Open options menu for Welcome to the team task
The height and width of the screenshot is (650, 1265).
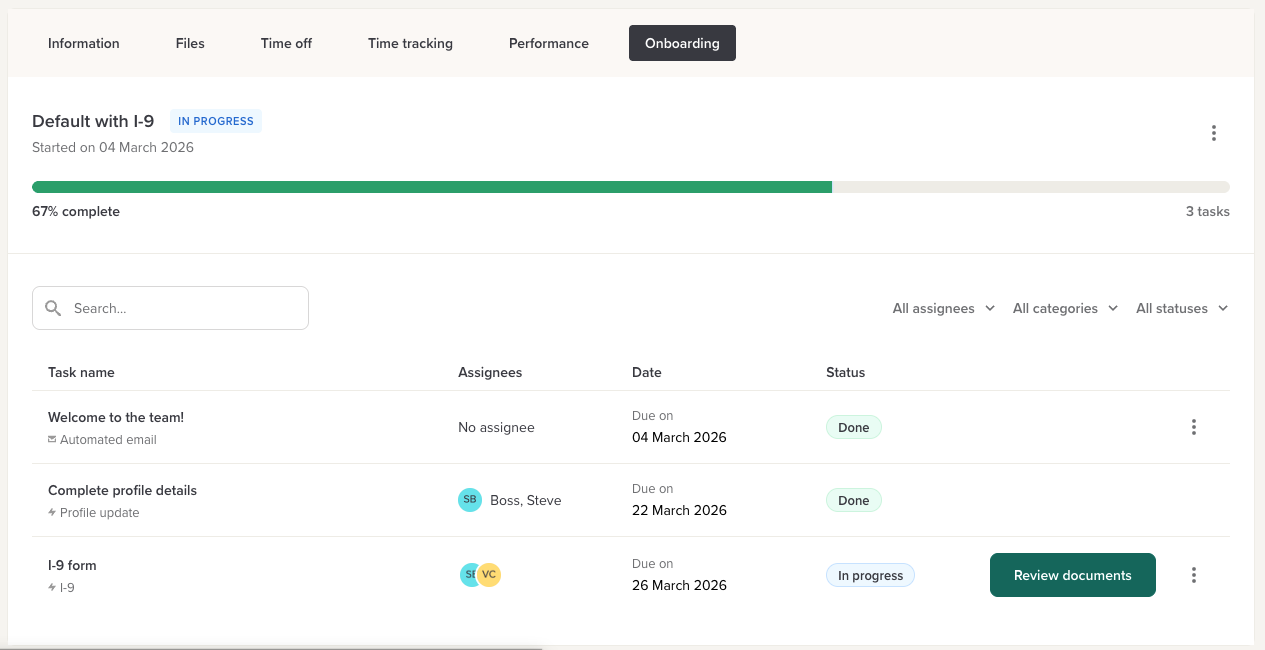pyautogui.click(x=1193, y=427)
